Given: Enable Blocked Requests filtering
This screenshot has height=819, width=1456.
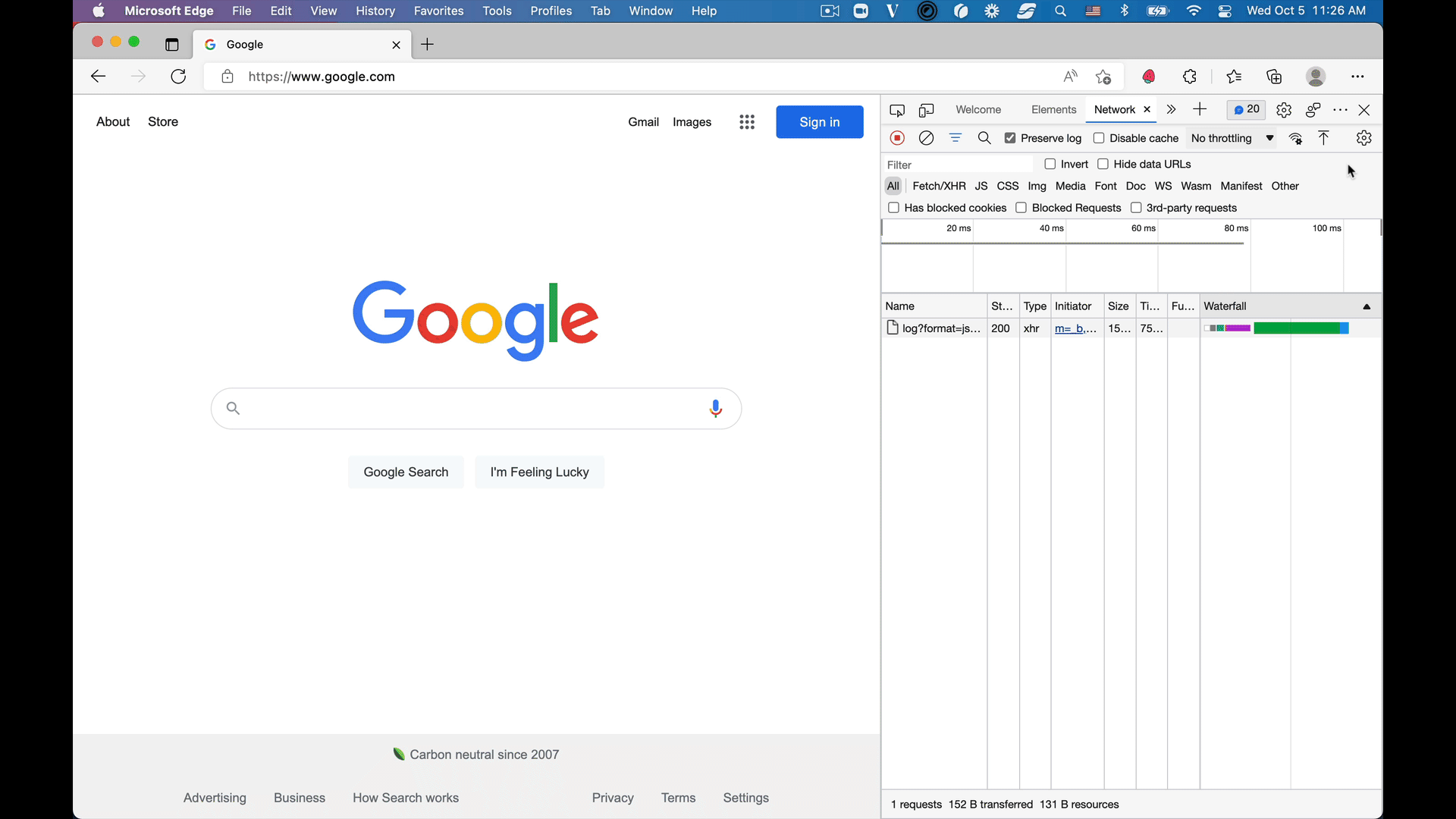Looking at the screenshot, I should pyautogui.click(x=1021, y=208).
